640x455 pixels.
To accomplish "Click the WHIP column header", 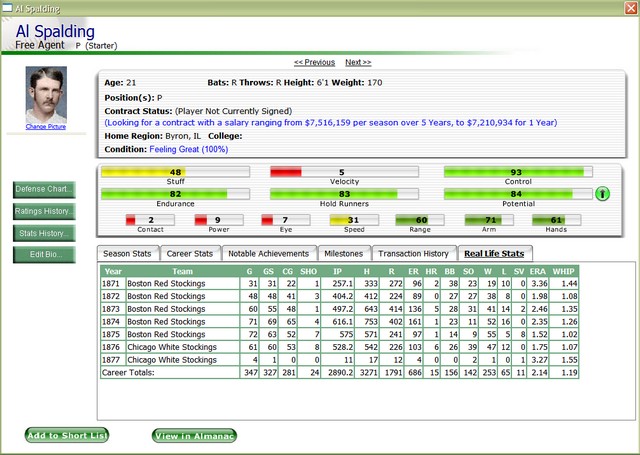I will tap(563, 271).
